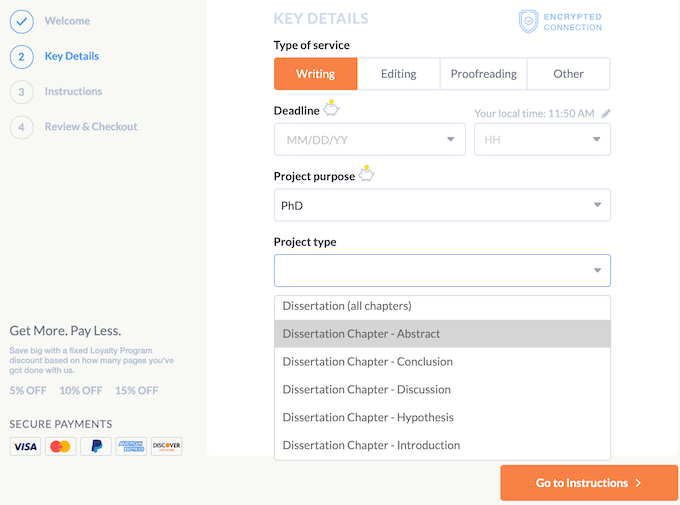Click the PayPal payment icon

[95, 446]
